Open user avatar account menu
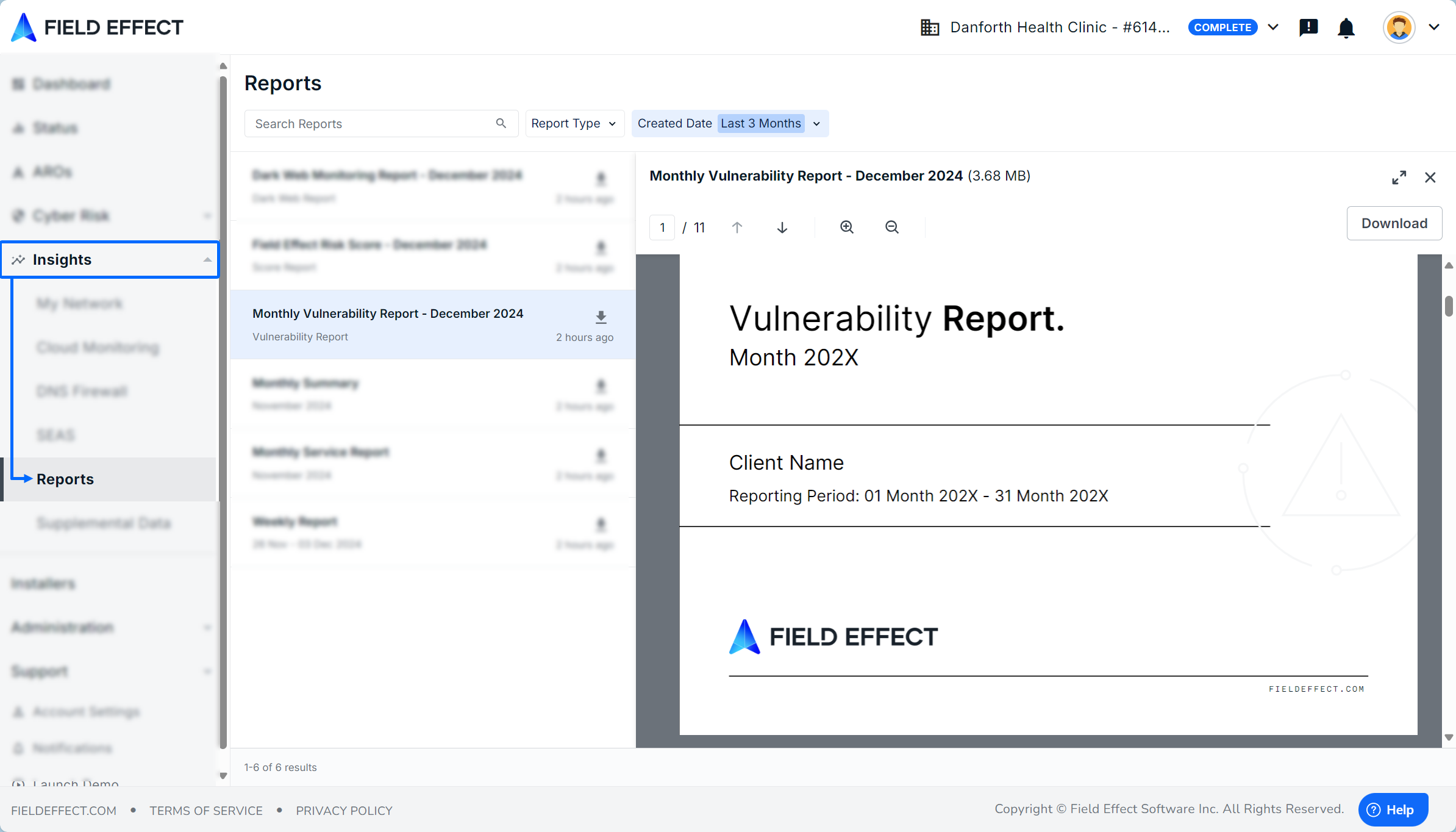This screenshot has width=1456, height=832. coord(1399,27)
